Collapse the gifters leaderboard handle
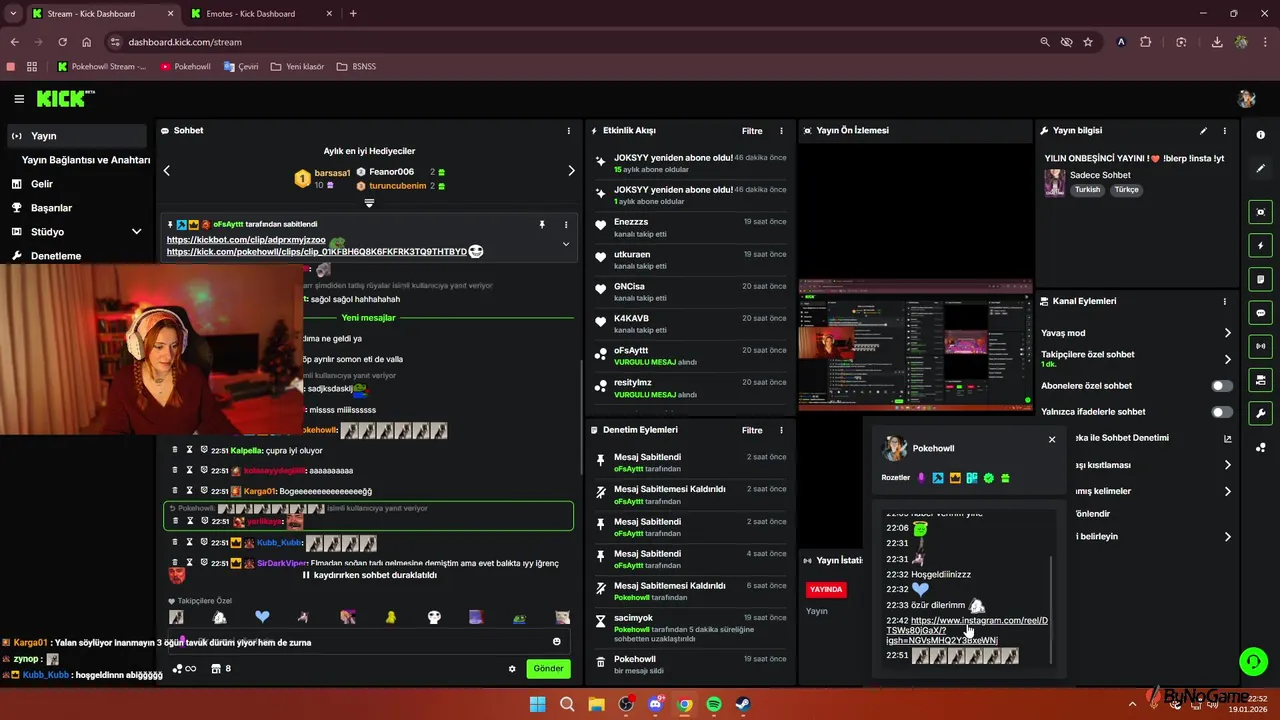The height and width of the screenshot is (720, 1280). pyautogui.click(x=369, y=203)
